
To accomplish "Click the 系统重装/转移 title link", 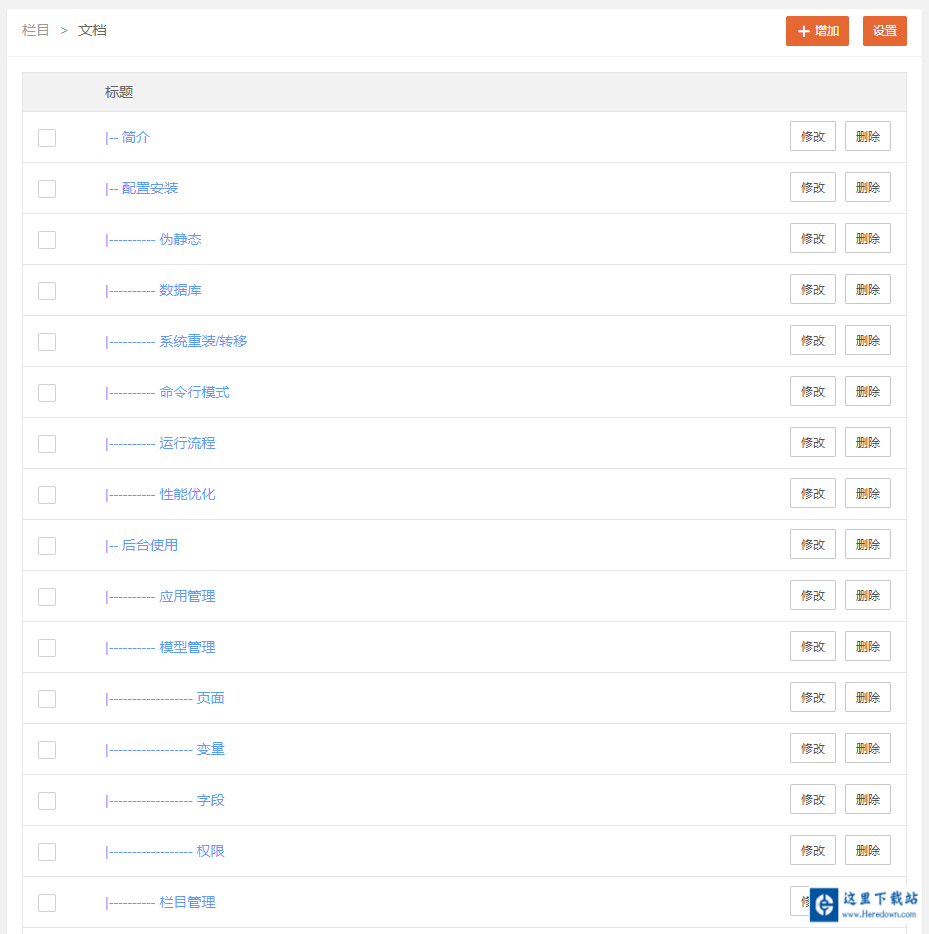I will (203, 341).
